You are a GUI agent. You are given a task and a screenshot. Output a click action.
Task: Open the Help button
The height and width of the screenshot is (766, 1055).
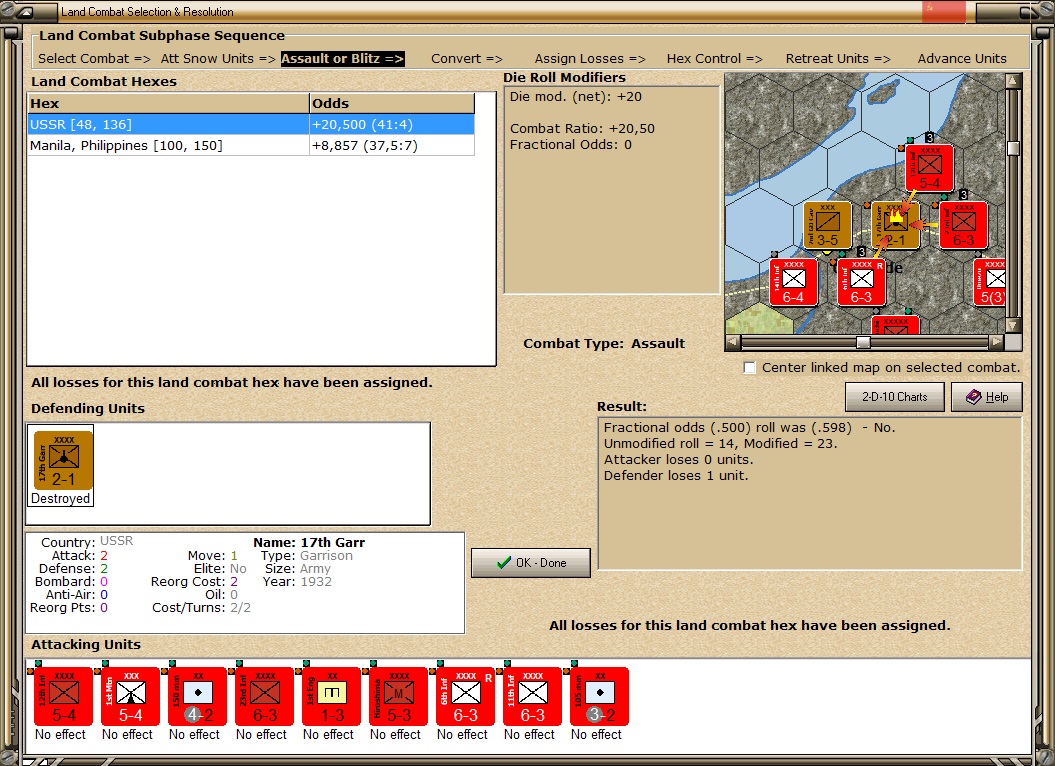click(x=987, y=397)
